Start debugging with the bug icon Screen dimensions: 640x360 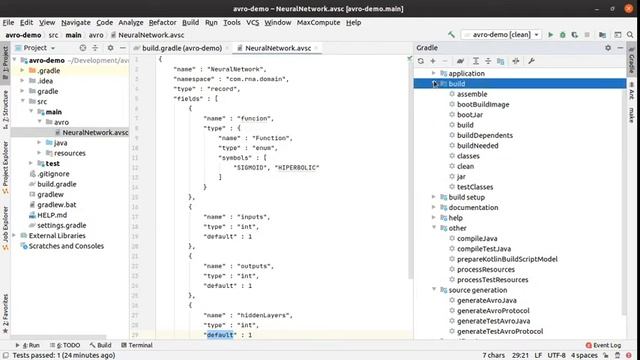562,35
